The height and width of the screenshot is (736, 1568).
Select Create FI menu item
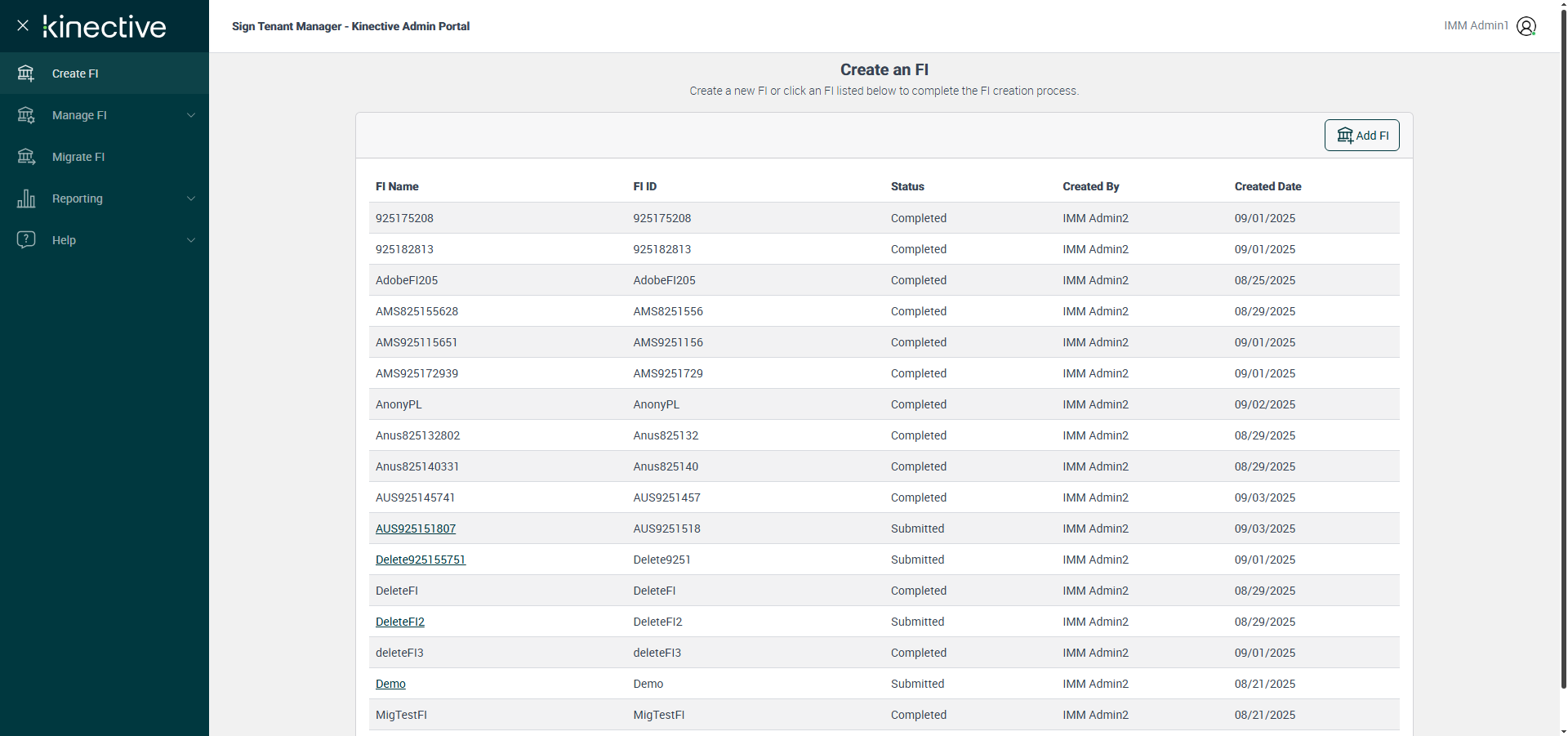tap(75, 74)
